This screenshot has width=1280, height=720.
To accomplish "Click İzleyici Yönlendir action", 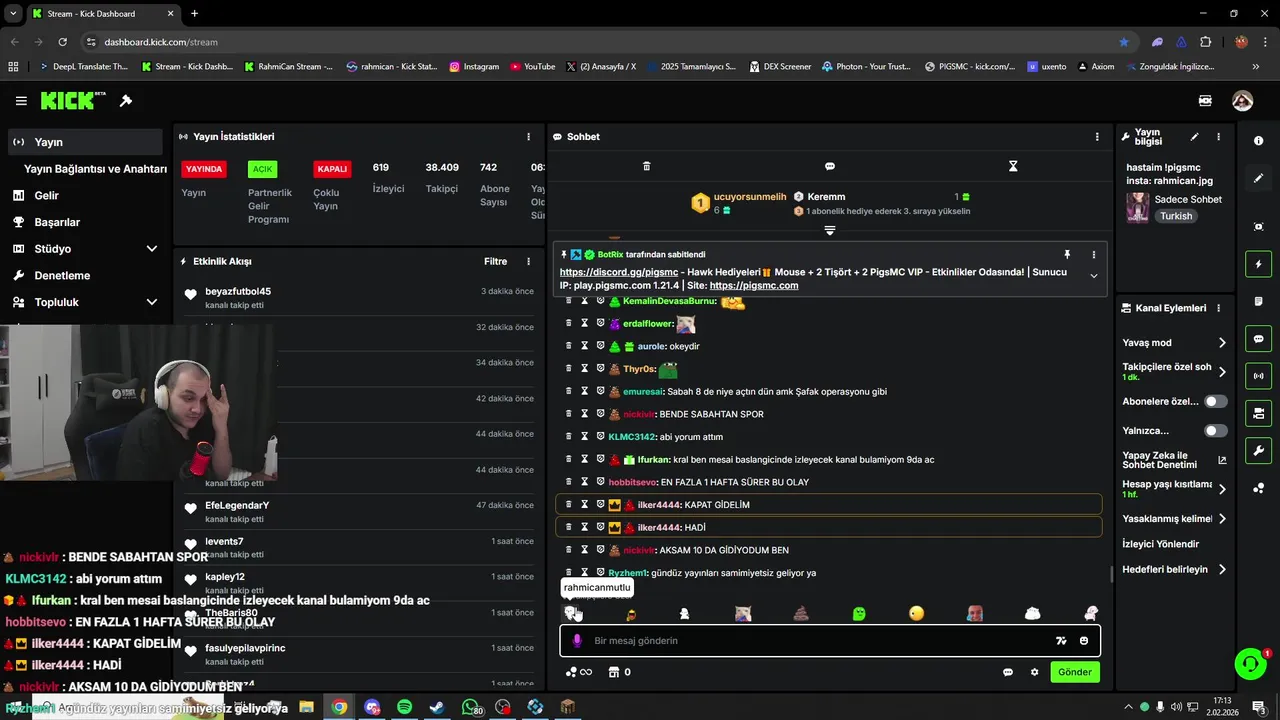I will coord(1161,544).
